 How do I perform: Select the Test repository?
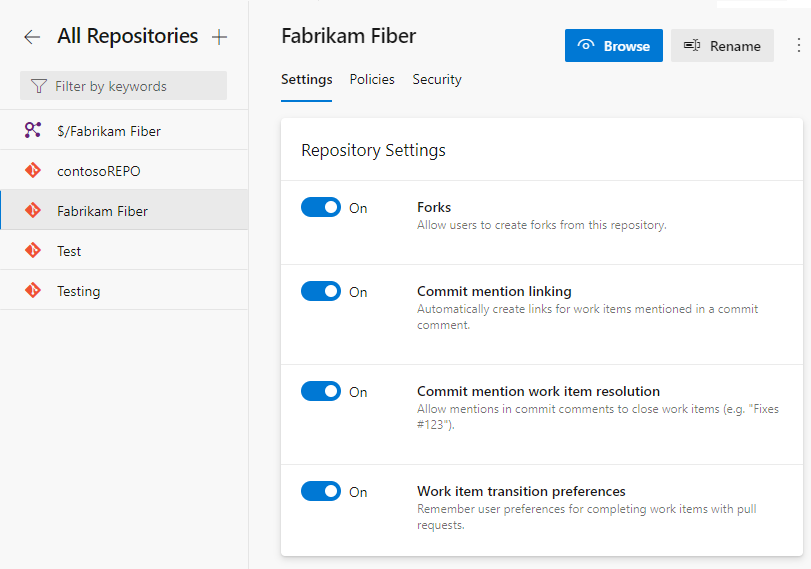point(124,250)
